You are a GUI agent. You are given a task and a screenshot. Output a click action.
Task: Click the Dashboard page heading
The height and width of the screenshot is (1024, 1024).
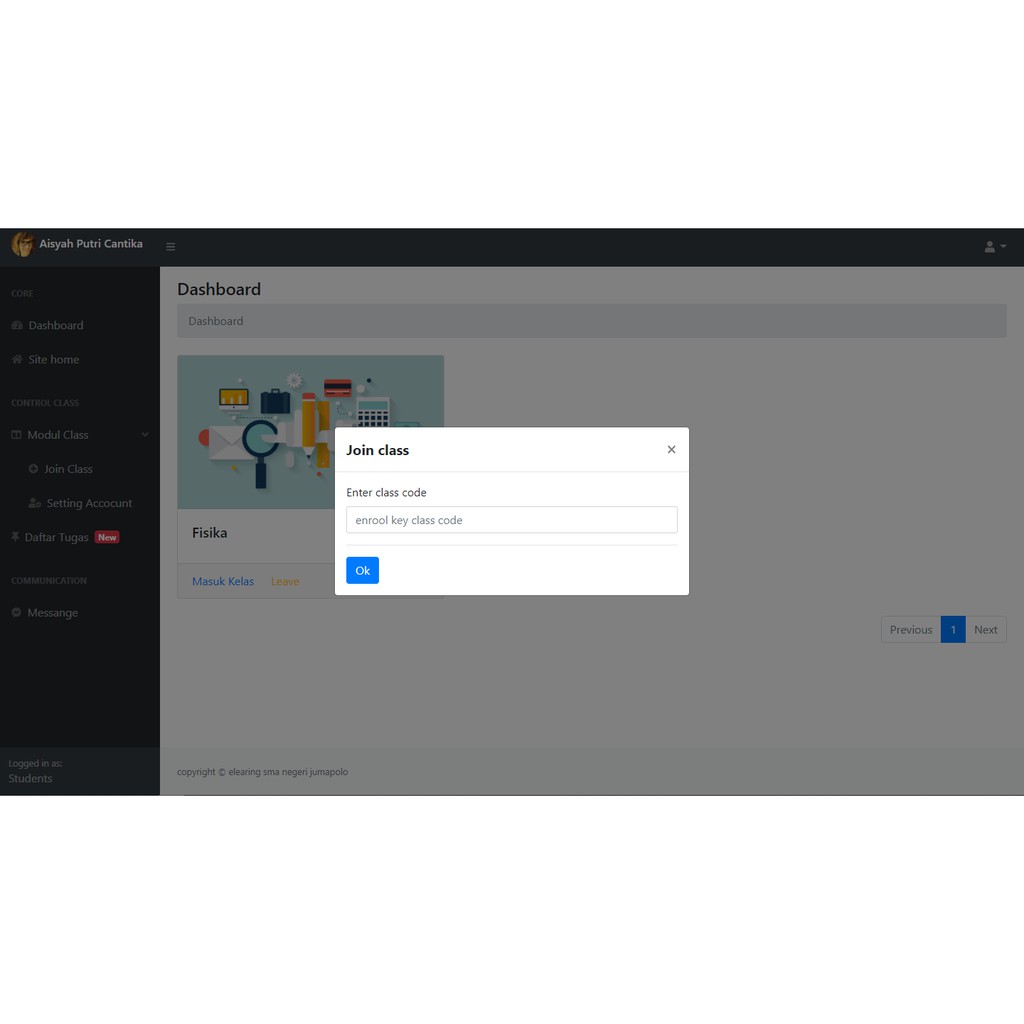[x=219, y=289]
